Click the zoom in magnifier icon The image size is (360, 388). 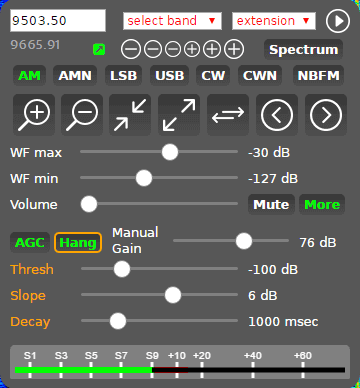pos(34,115)
